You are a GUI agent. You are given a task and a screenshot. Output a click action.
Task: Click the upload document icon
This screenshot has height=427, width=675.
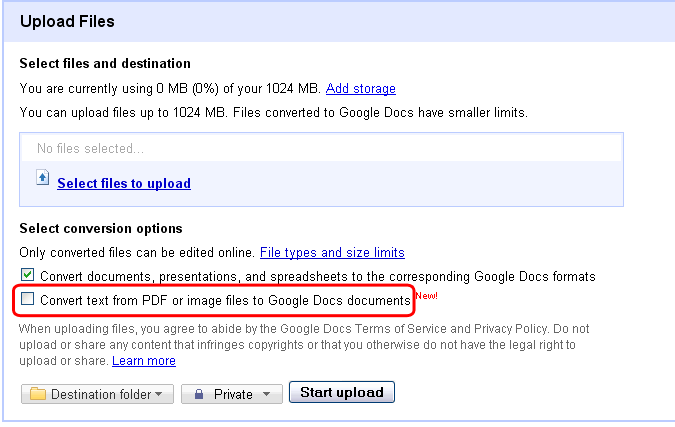[x=43, y=178]
